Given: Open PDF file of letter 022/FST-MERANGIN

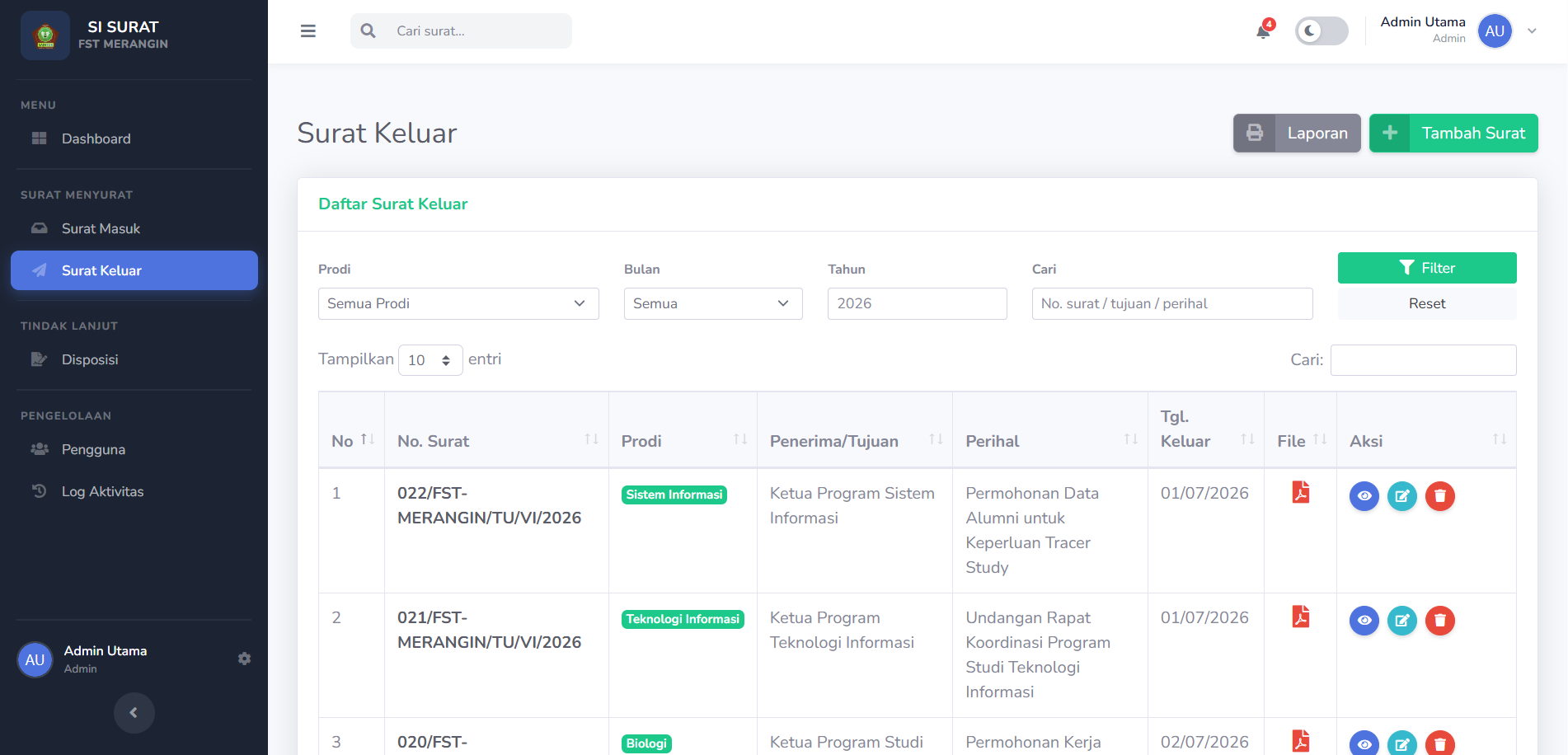Looking at the screenshot, I should point(1300,492).
